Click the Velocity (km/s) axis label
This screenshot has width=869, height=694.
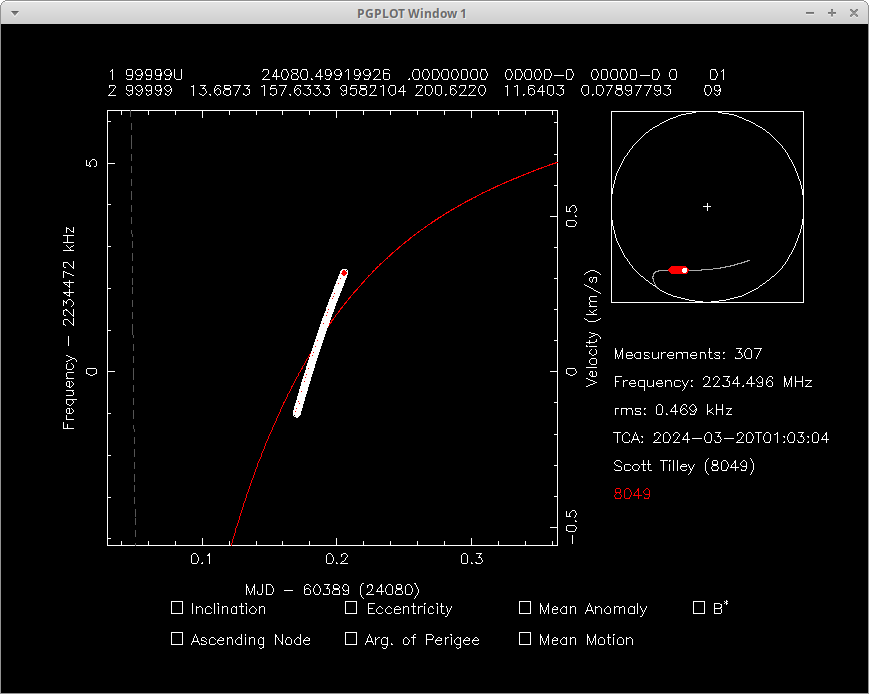click(x=592, y=328)
